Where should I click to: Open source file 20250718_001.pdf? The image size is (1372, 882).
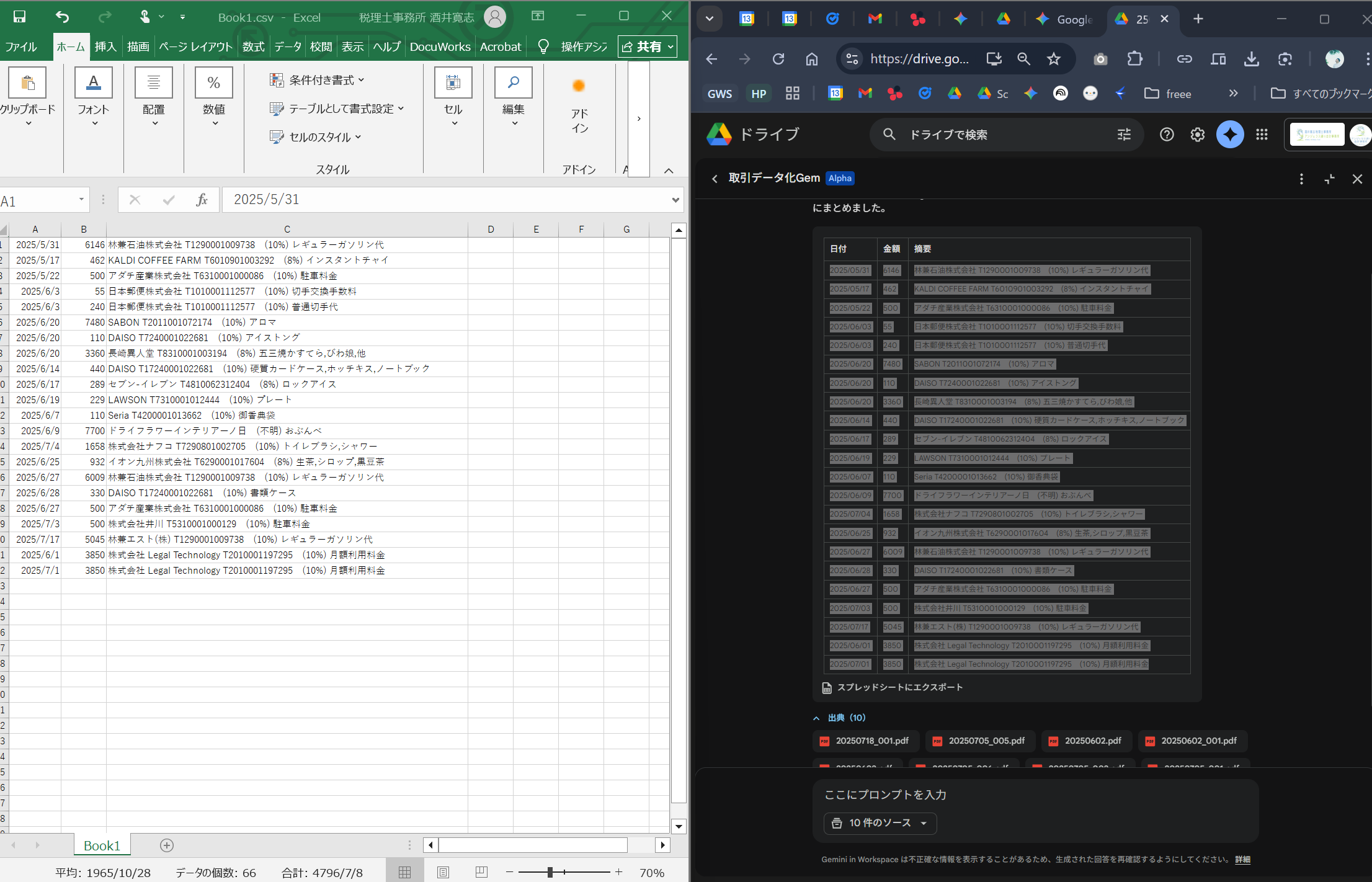pyautogui.click(x=865, y=741)
